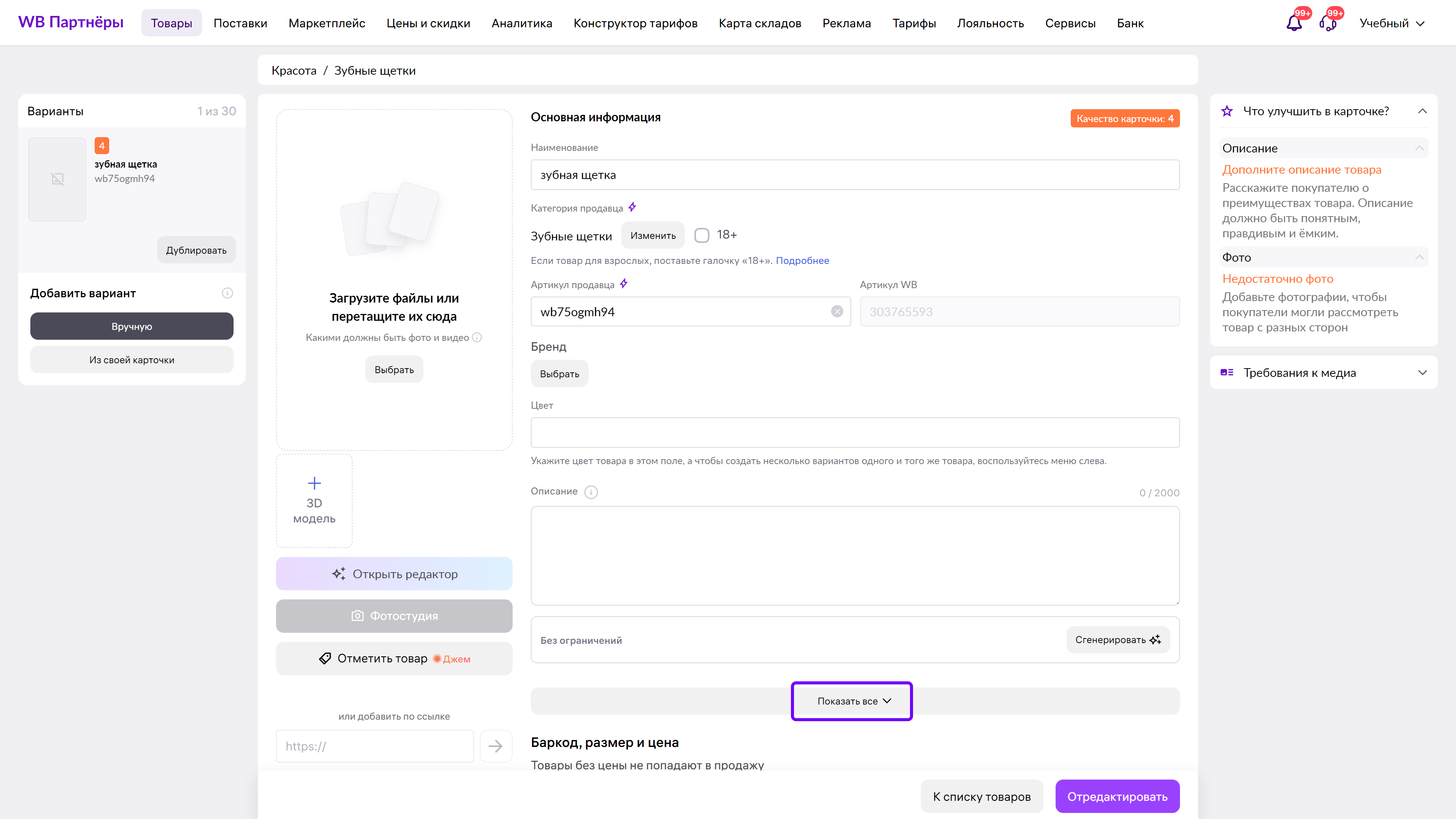Click into the Описание text area
This screenshot has height=819, width=1456.
[x=855, y=555]
